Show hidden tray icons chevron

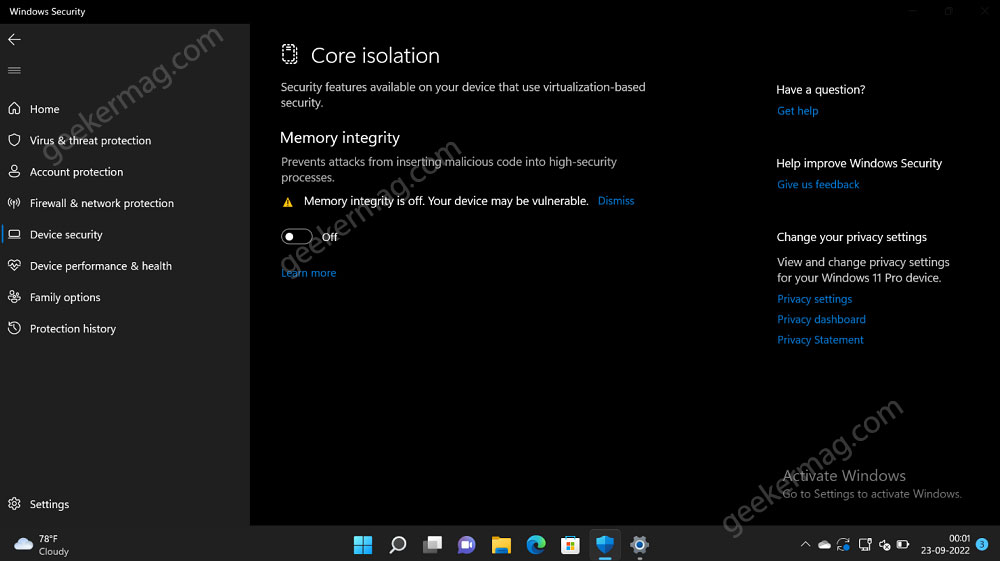pyautogui.click(x=805, y=544)
